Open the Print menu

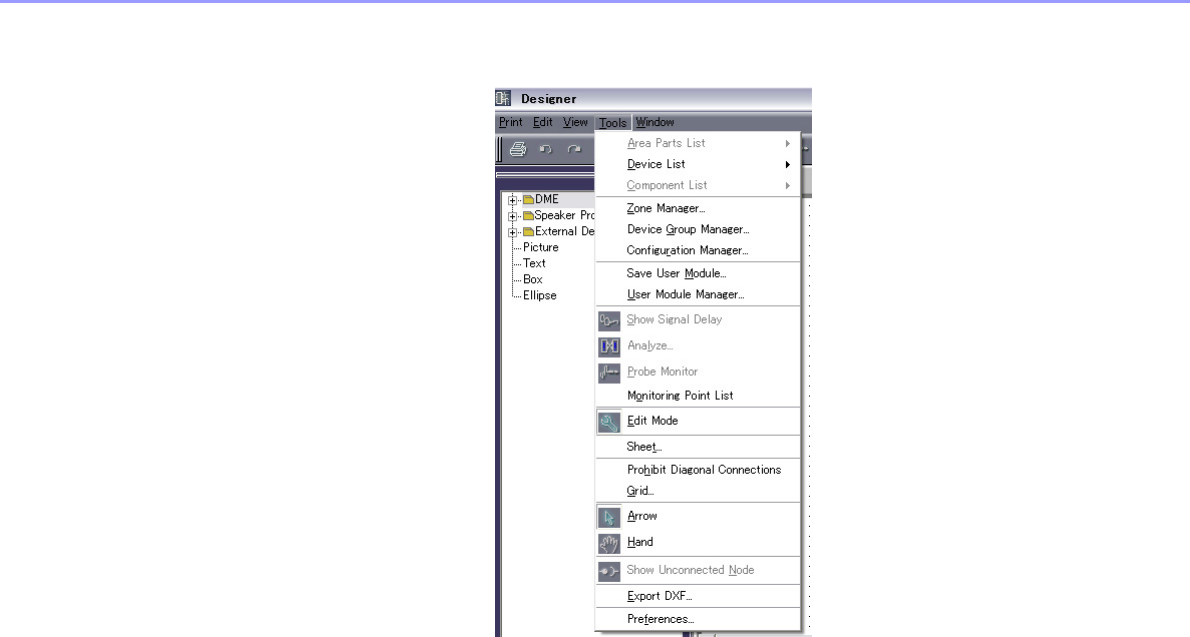pyautogui.click(x=510, y=122)
